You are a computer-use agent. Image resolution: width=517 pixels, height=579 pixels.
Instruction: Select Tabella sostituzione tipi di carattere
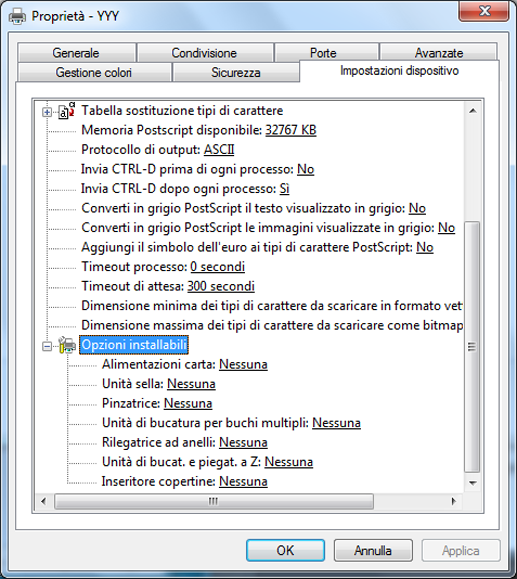click(x=182, y=110)
